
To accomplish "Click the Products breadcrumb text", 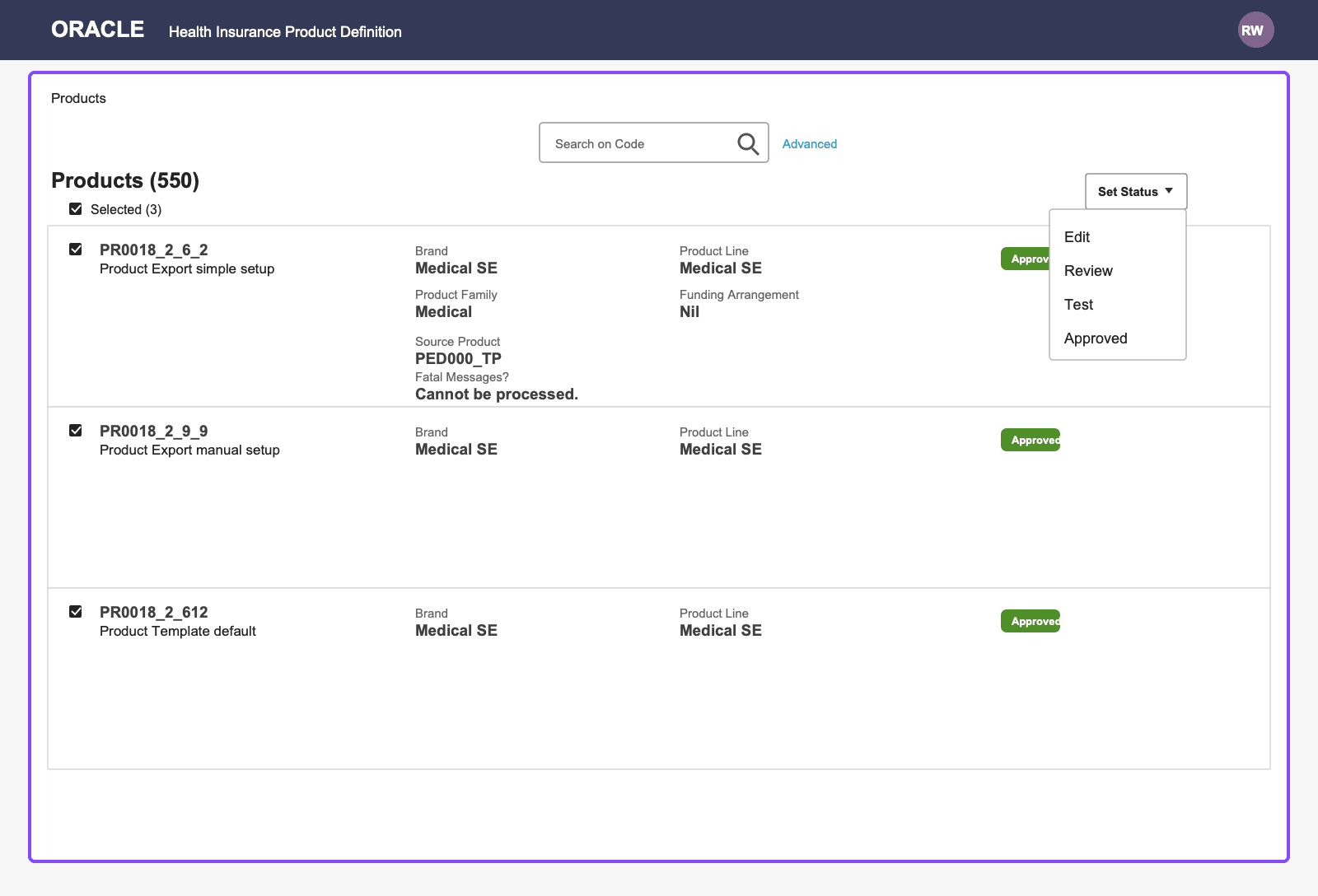I will [78, 98].
